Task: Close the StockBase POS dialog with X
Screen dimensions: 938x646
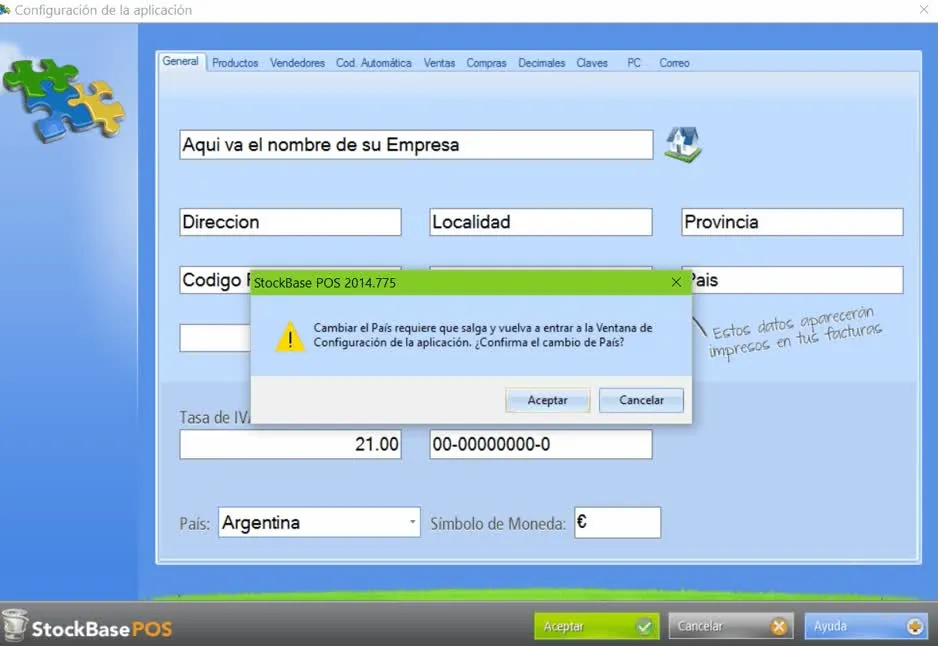Action: pos(676,282)
